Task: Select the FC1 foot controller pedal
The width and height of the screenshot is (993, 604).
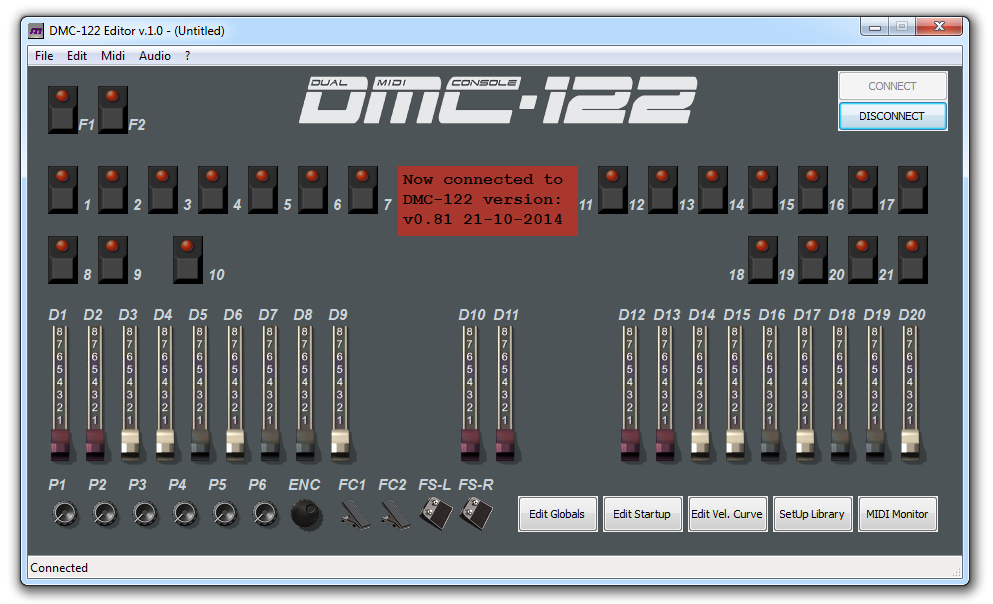Action: tap(355, 514)
